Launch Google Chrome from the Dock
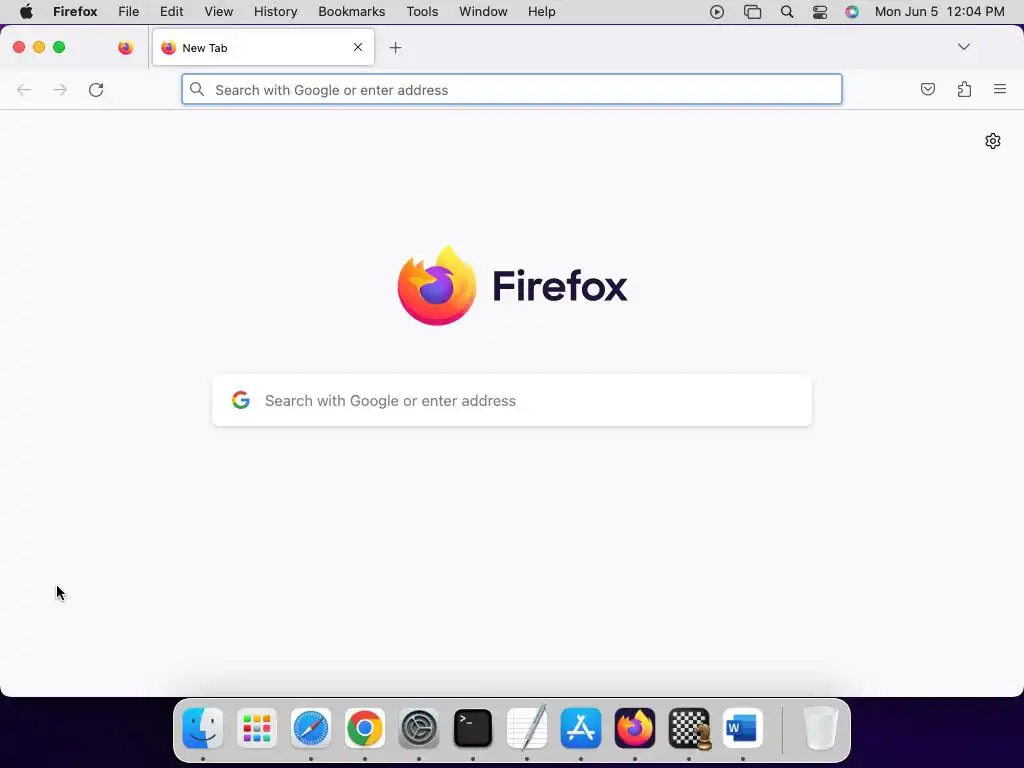The height and width of the screenshot is (768, 1024). tap(364, 728)
